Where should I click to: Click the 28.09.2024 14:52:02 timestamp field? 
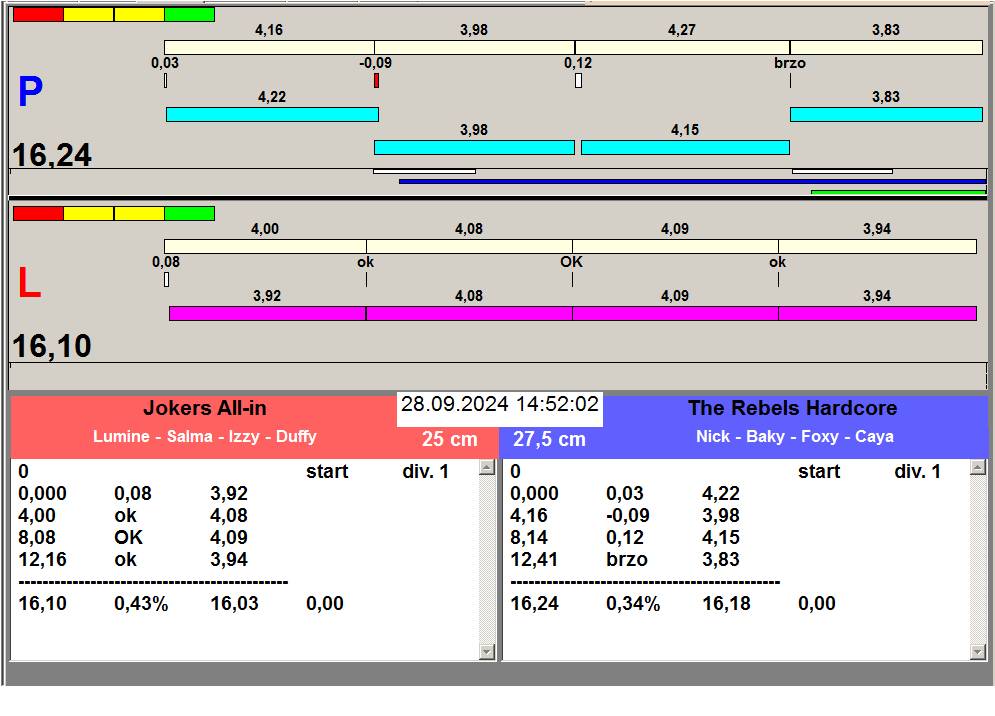[x=499, y=405]
